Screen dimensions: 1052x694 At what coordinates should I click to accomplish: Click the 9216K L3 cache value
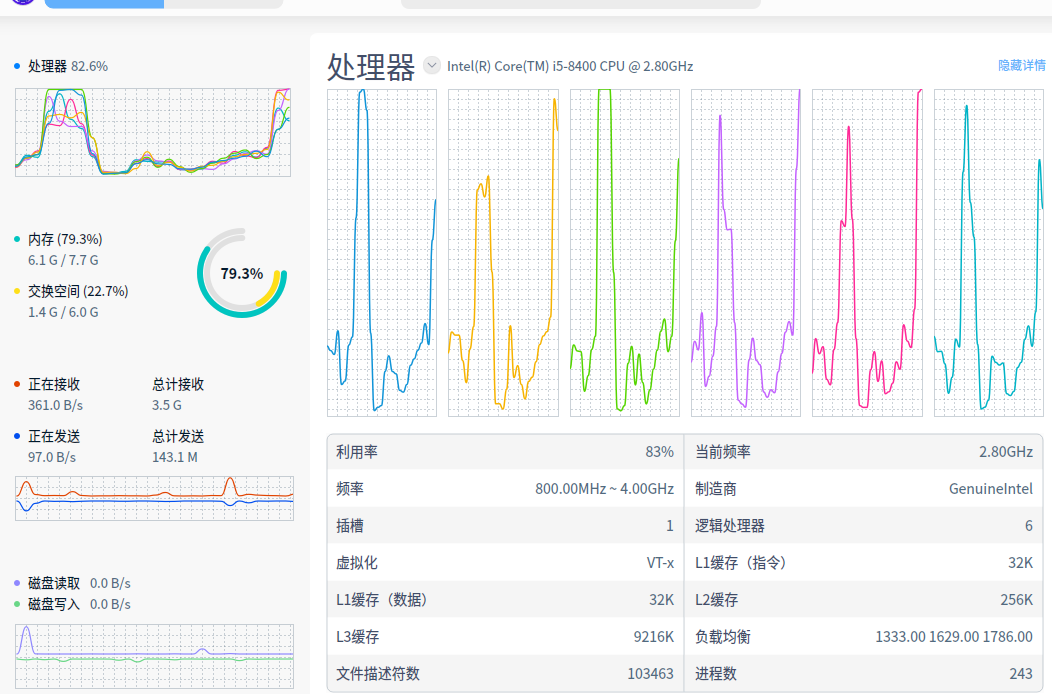653,636
